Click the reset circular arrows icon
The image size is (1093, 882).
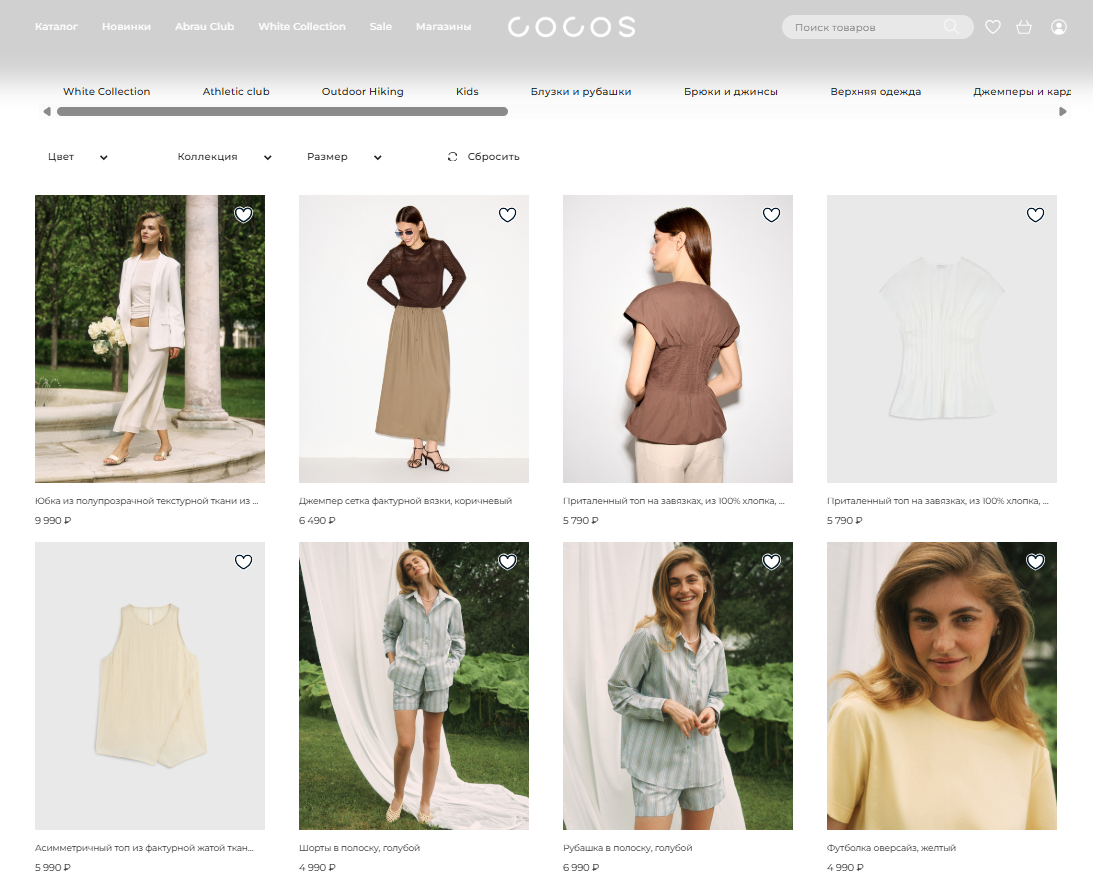click(453, 157)
